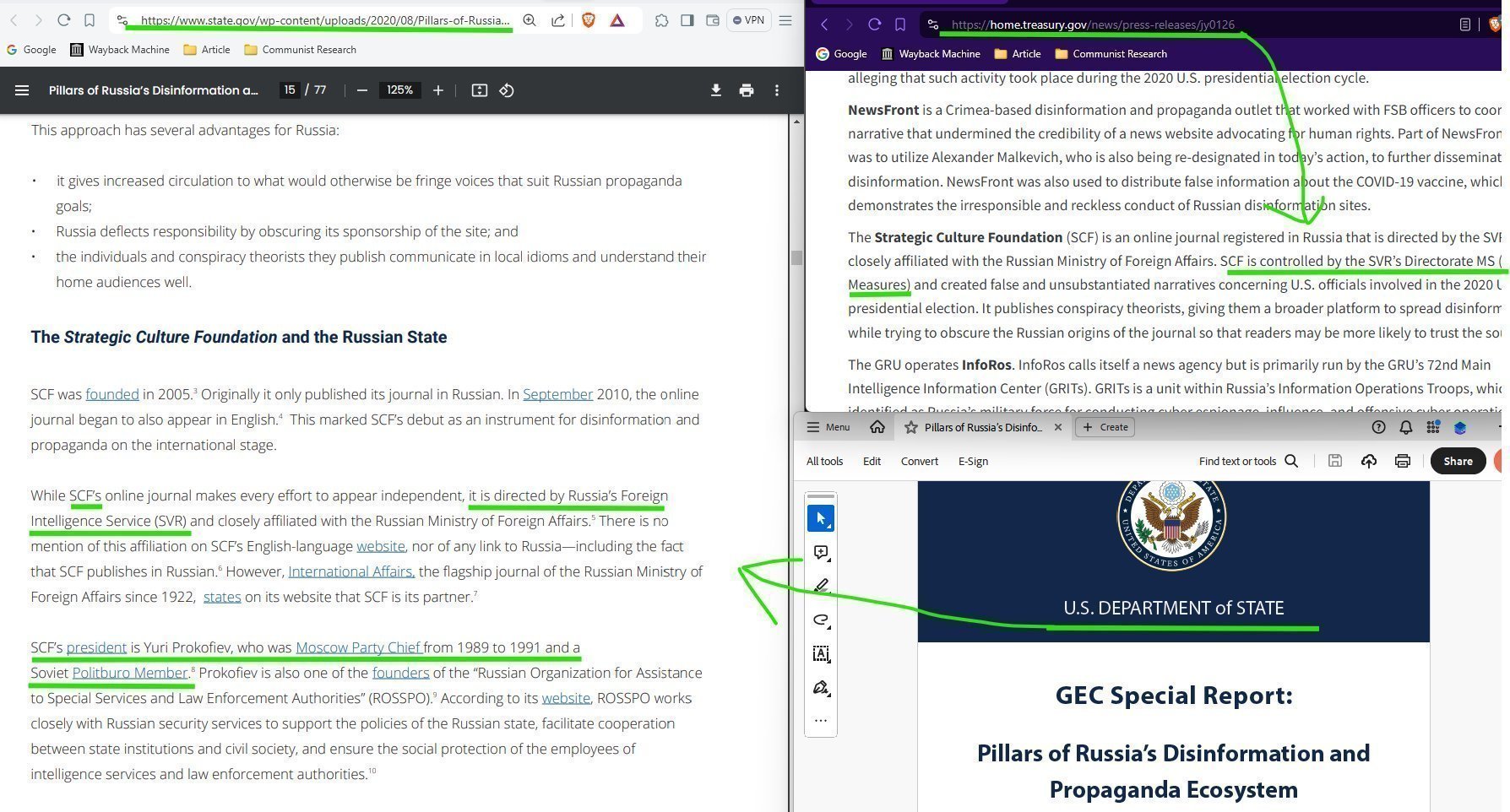Click the Share button in Acrobat
1510x812 pixels.
coord(1458,461)
